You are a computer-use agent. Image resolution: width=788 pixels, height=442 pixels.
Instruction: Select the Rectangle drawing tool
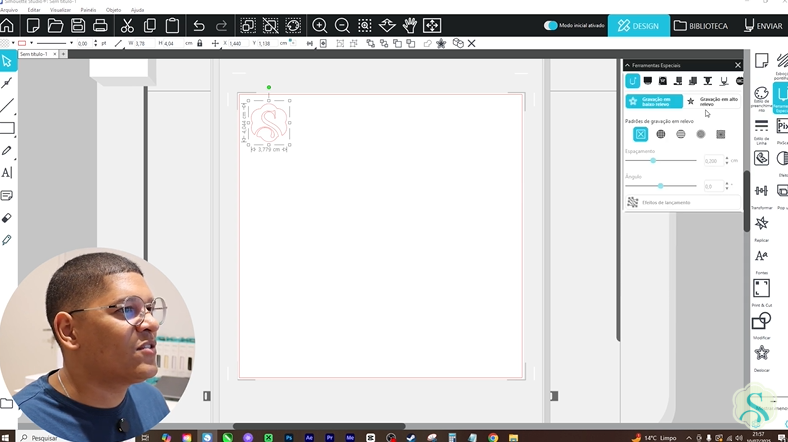pos(7,128)
